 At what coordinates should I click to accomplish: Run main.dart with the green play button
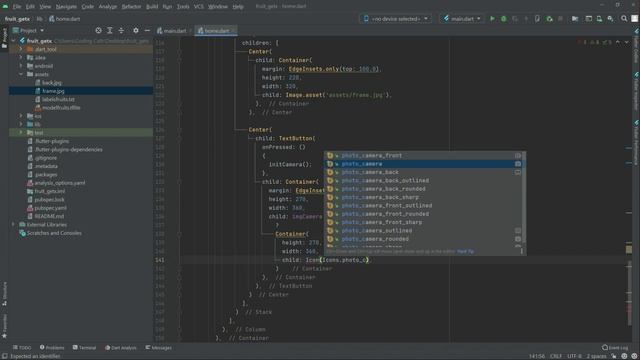(x=492, y=19)
